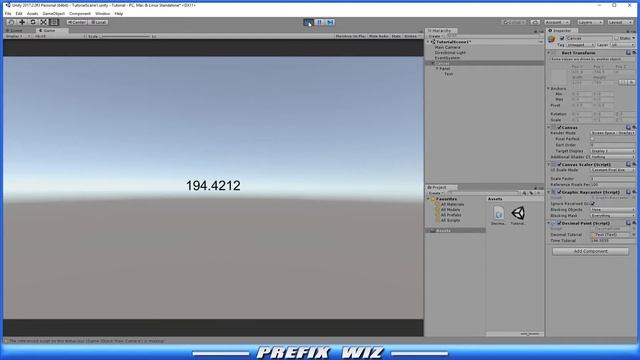
Task: Advance one frame with Step button
Action: 330,22
